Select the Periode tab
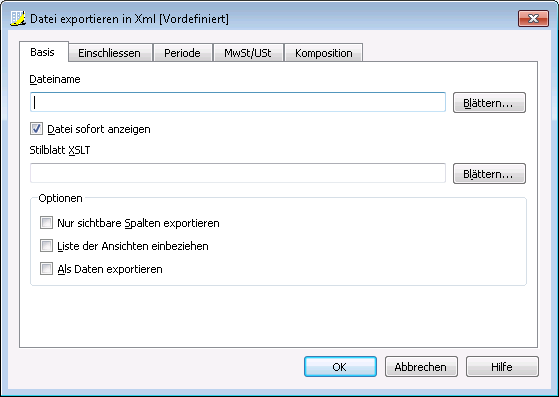 point(183,53)
